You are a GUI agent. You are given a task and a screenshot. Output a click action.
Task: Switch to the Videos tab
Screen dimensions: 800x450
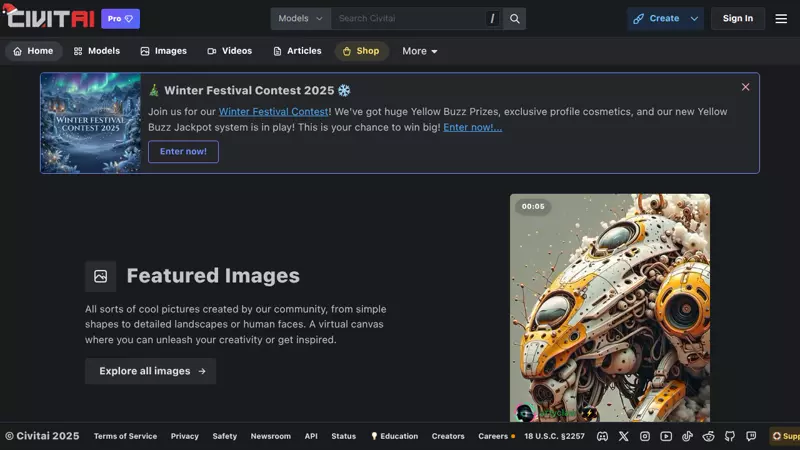229,51
